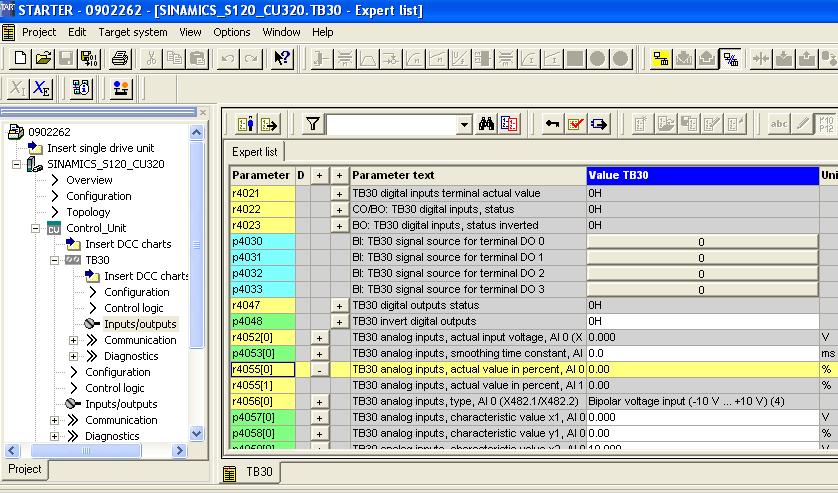838x493 pixels.
Task: Select the r4055[1] parameter cell
Action: (262, 386)
